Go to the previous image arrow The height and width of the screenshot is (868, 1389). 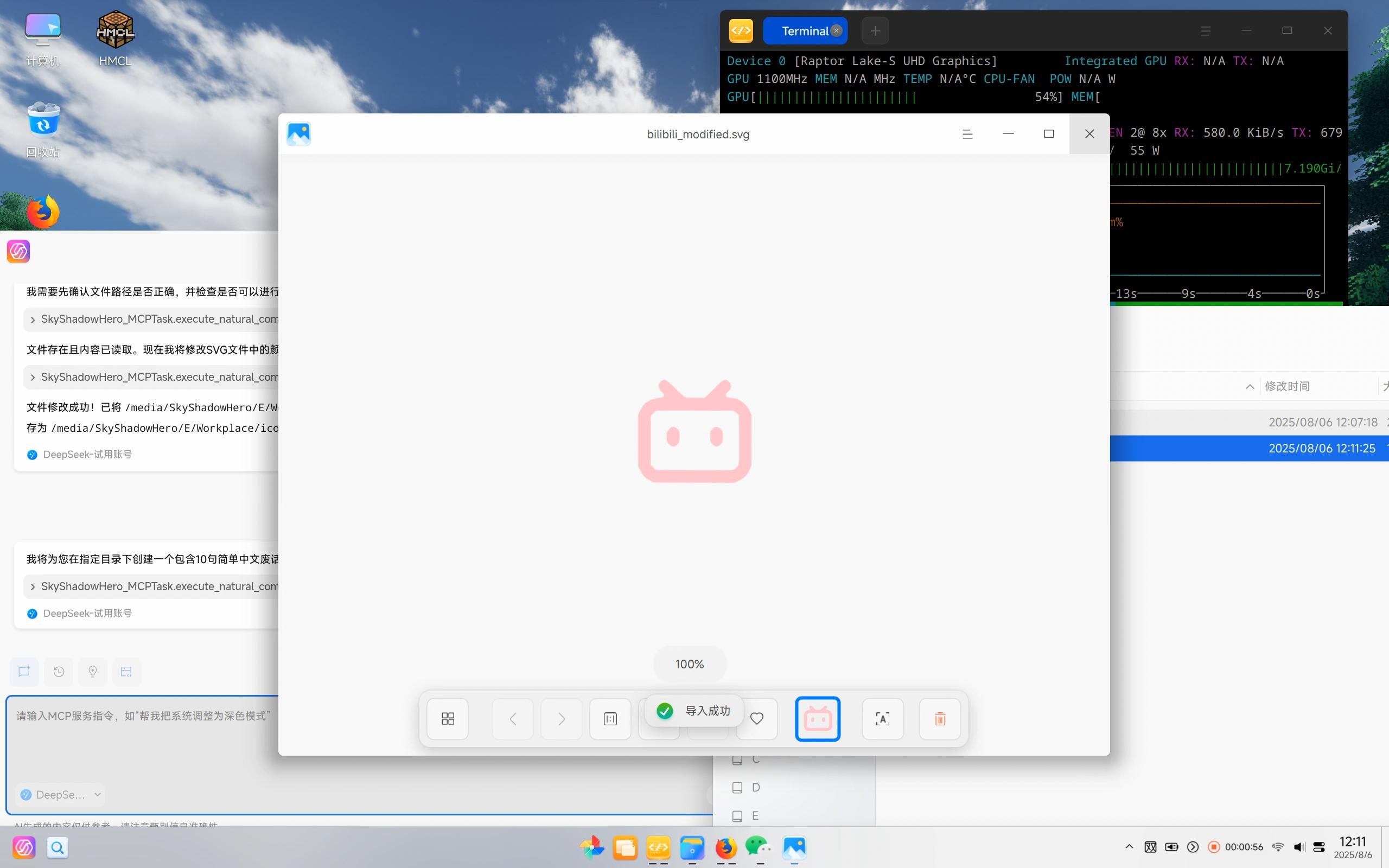(513, 719)
